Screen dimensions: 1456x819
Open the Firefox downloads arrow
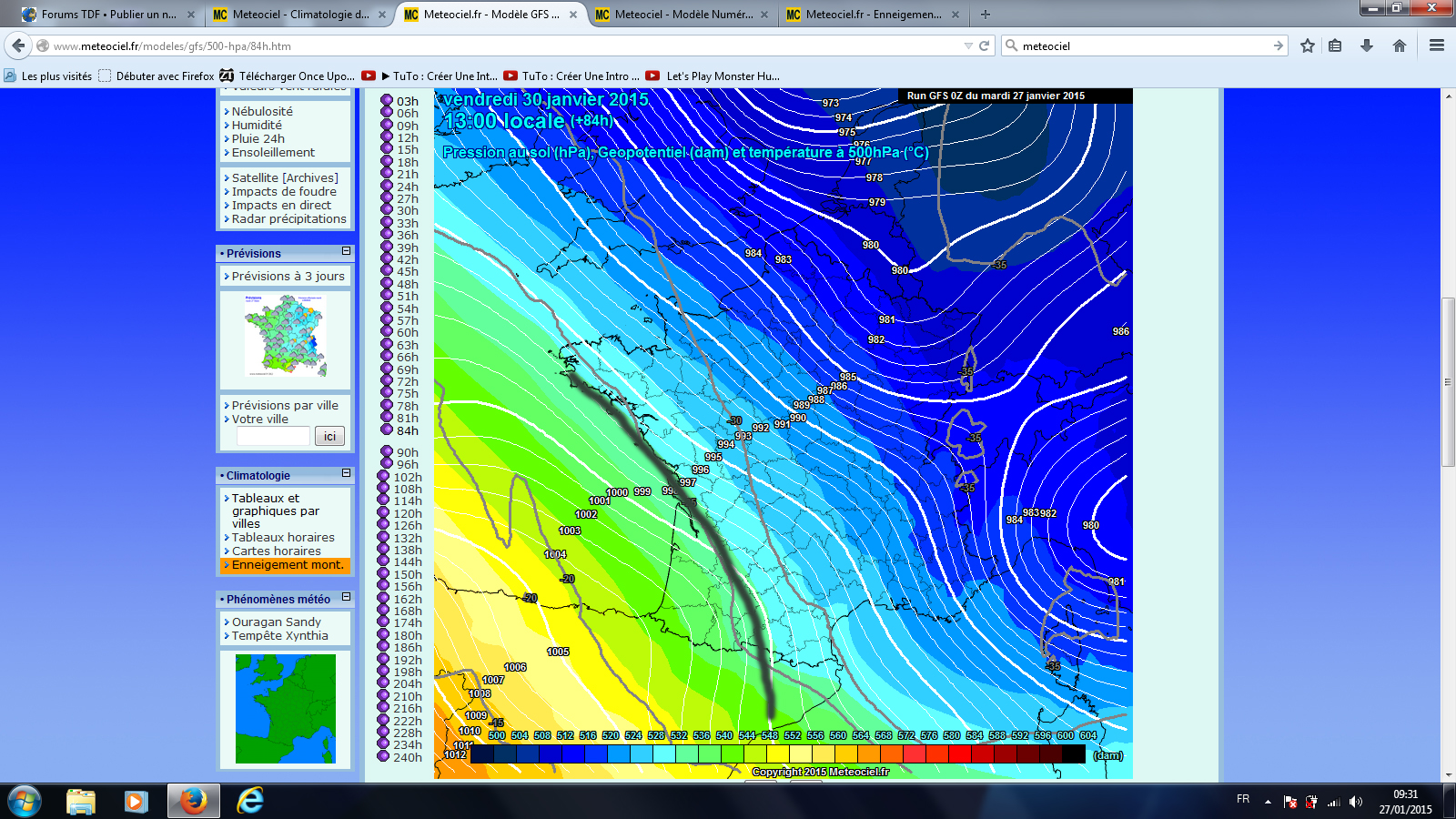coord(1367,45)
